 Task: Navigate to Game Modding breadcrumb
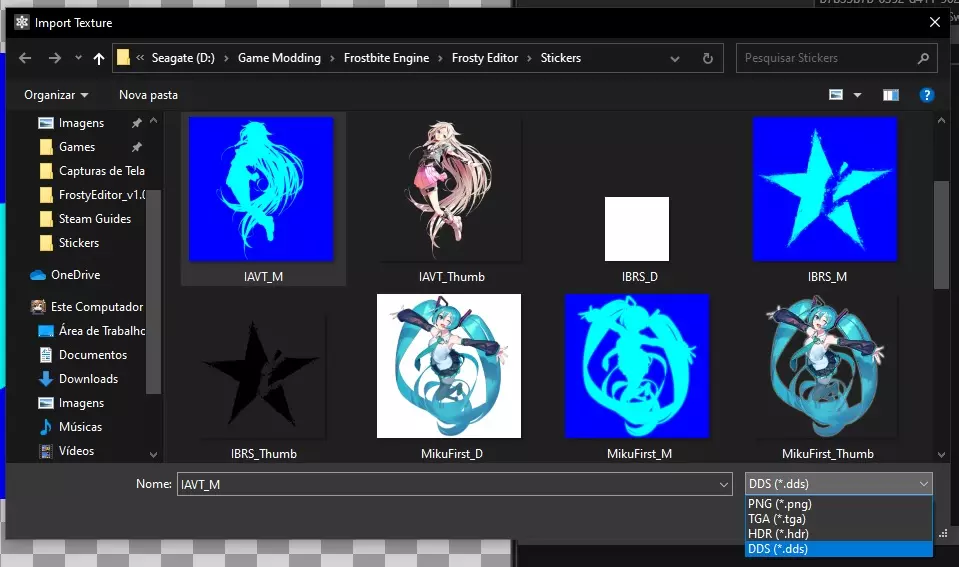click(279, 58)
